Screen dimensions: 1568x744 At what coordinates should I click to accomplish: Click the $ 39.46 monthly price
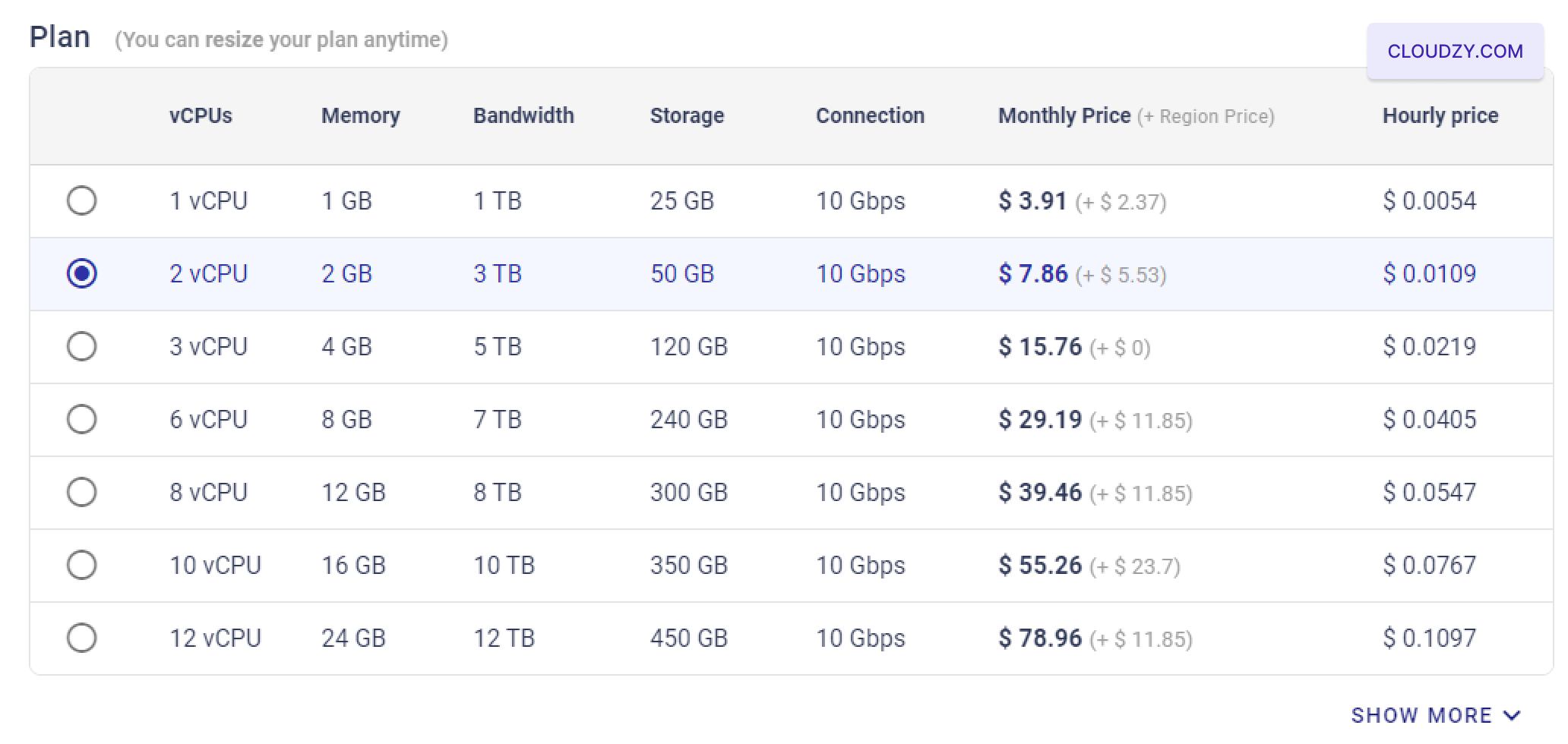pos(1040,493)
